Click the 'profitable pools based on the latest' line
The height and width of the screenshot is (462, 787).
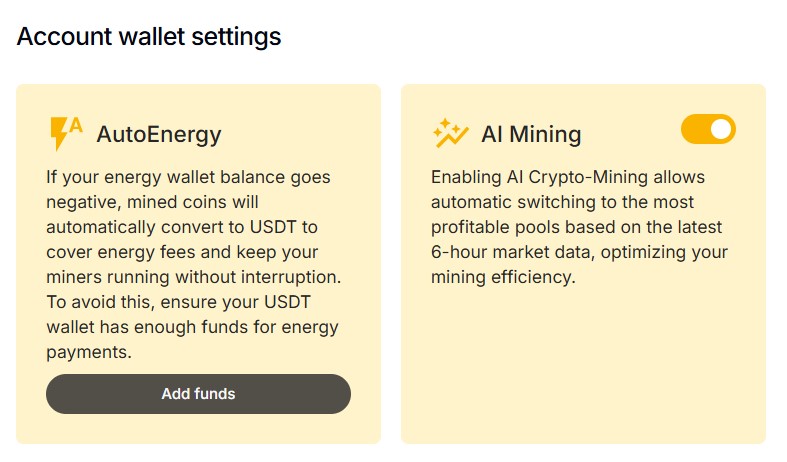576,227
